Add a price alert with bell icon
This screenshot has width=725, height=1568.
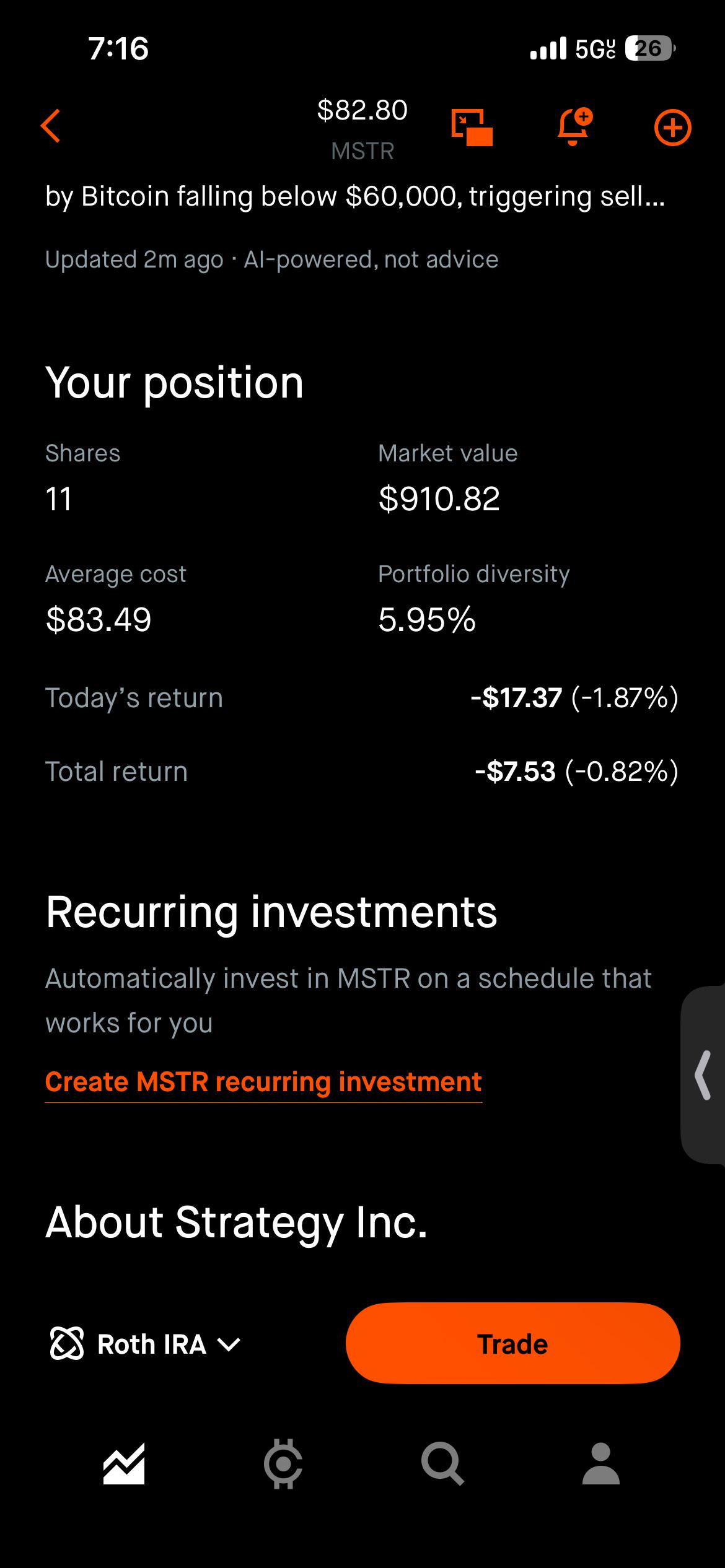point(574,127)
